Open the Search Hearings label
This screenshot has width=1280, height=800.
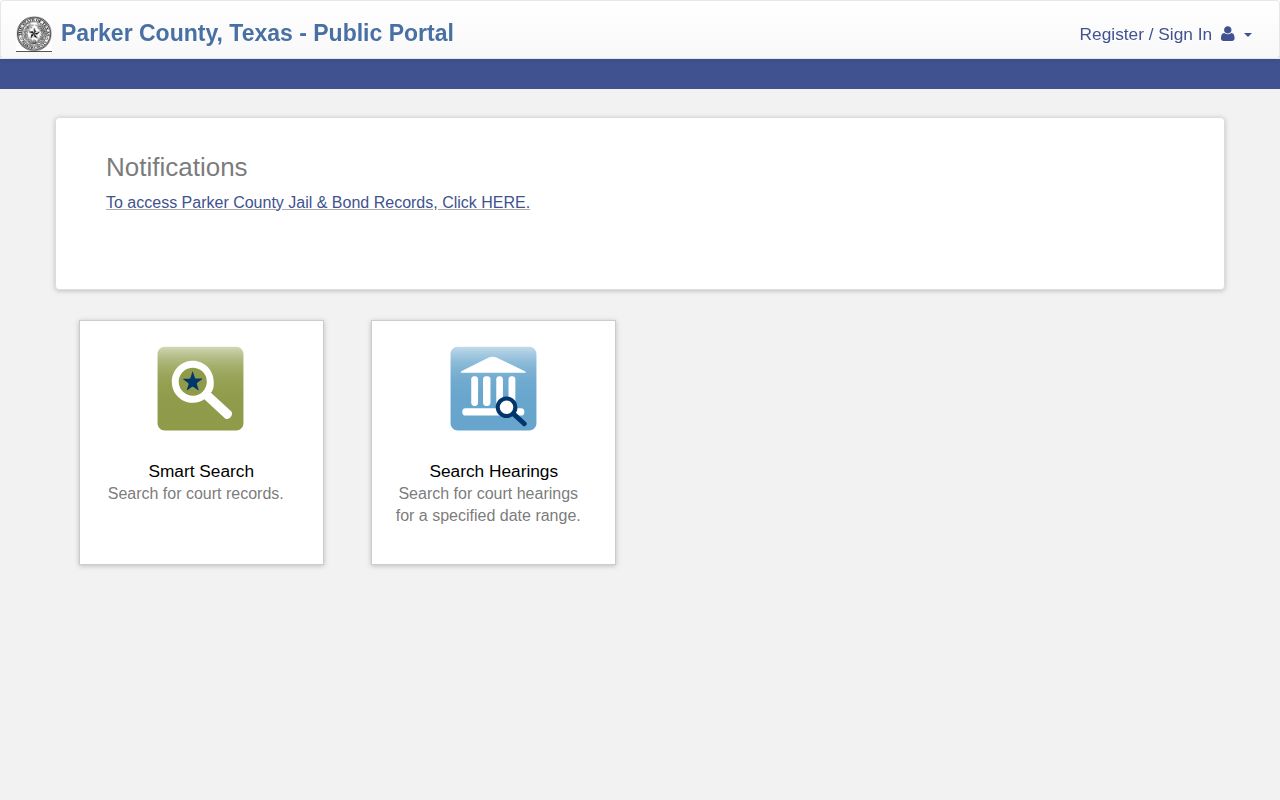[x=493, y=471]
